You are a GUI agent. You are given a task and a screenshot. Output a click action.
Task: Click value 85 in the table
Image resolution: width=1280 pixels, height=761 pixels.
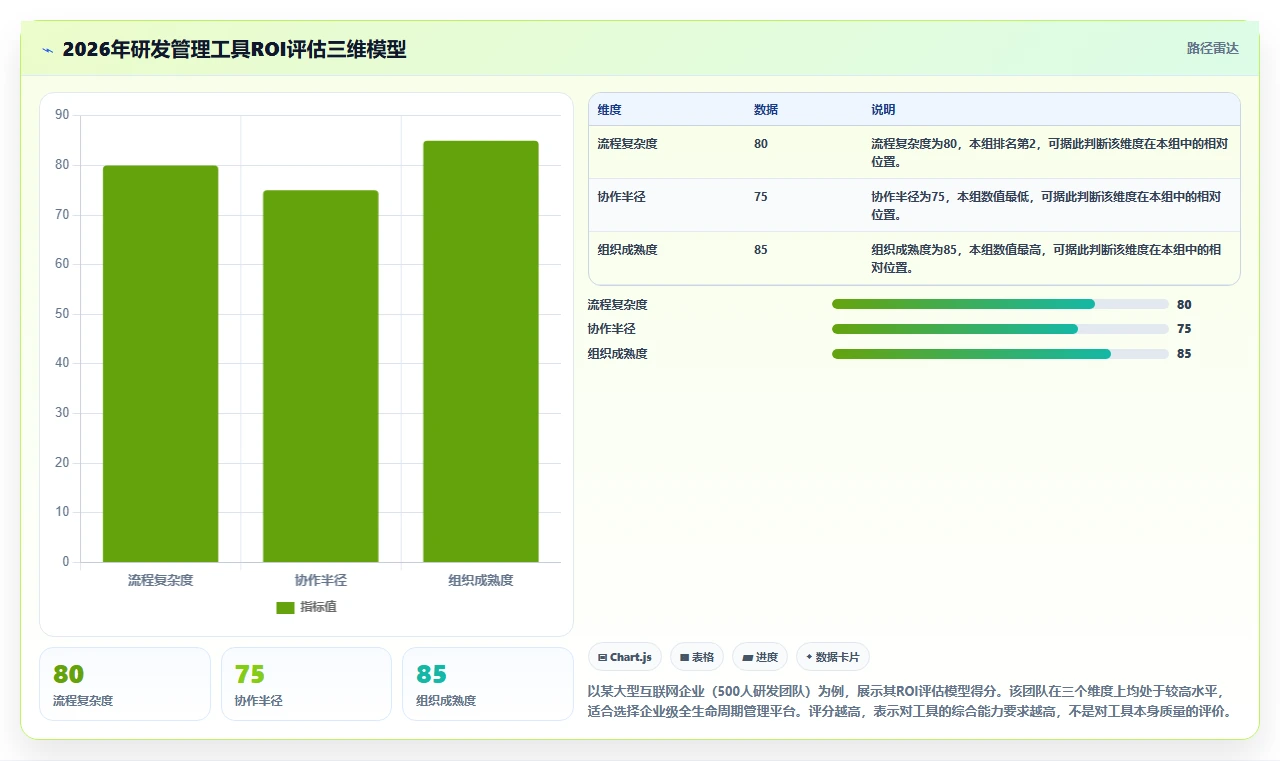click(761, 250)
